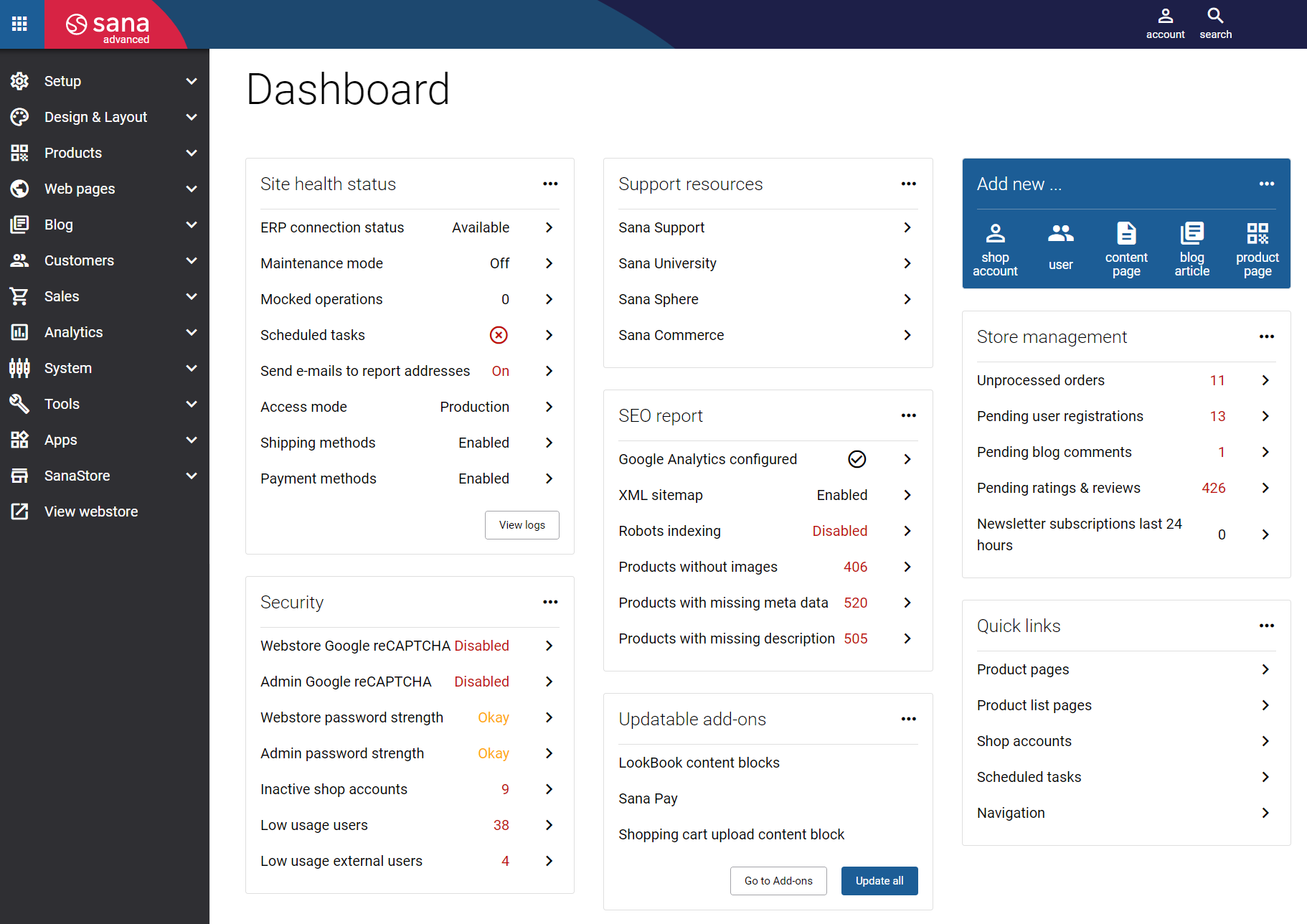Image resolution: width=1307 pixels, height=924 pixels.
Task: Select Blog menu item
Action: pyautogui.click(x=105, y=225)
